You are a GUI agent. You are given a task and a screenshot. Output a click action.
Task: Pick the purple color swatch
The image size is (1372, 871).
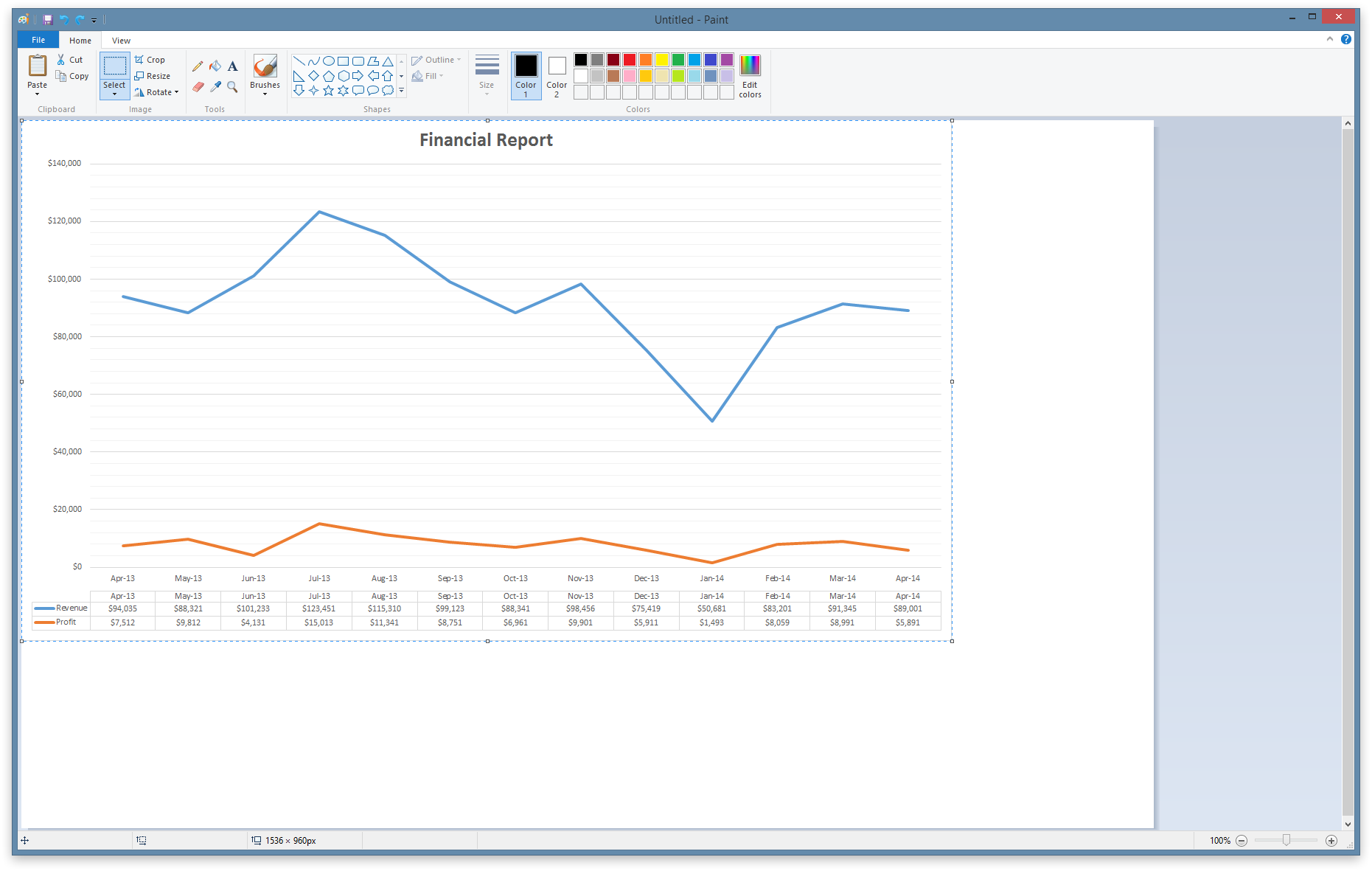727,60
